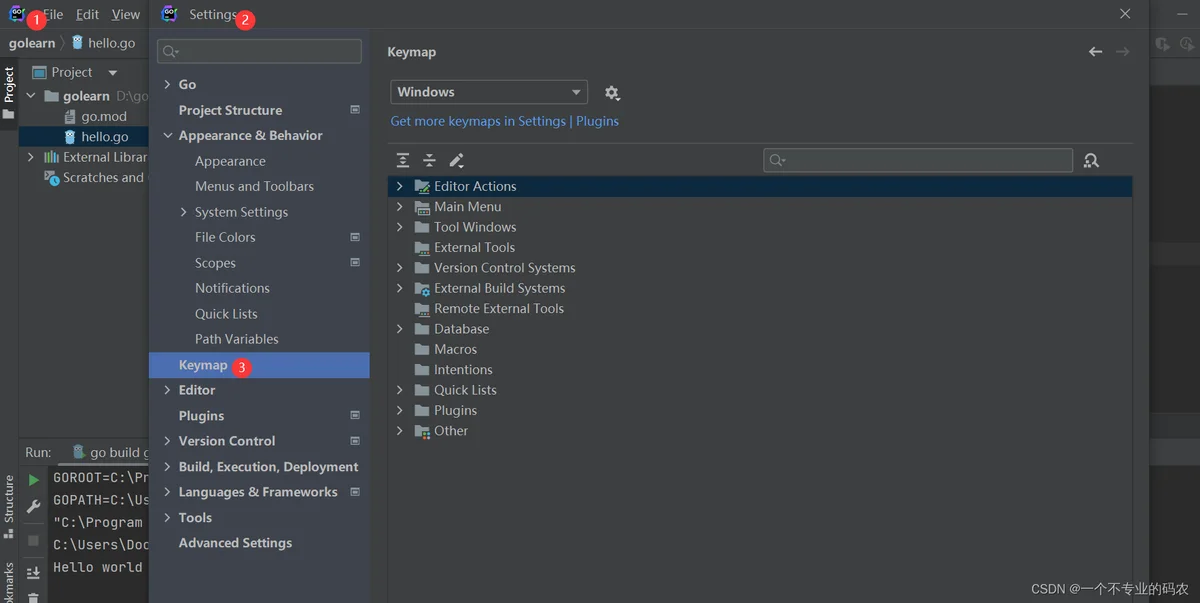This screenshot has height=603, width=1200.
Task: Select go.mod file in project tree
Action: coord(104,117)
